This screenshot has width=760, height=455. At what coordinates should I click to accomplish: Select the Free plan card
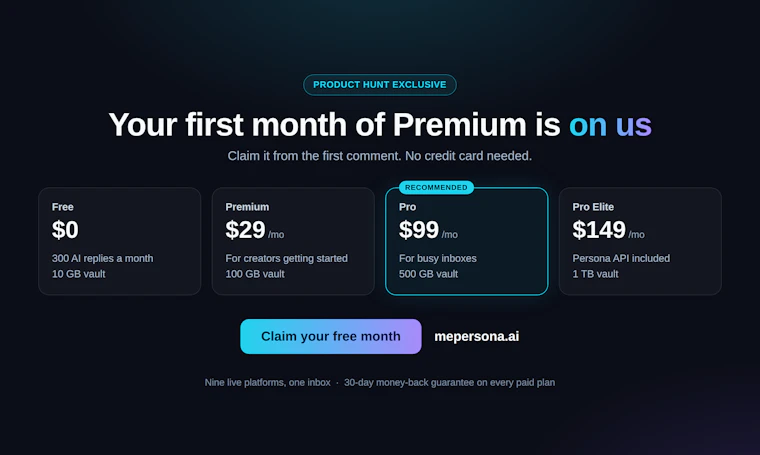(x=120, y=241)
